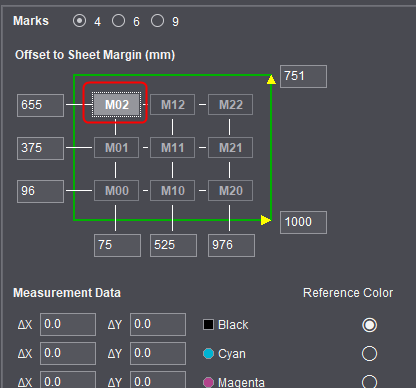416x388 pixels.
Task: Edit the 96 vertical offset field
Action: coord(40,191)
